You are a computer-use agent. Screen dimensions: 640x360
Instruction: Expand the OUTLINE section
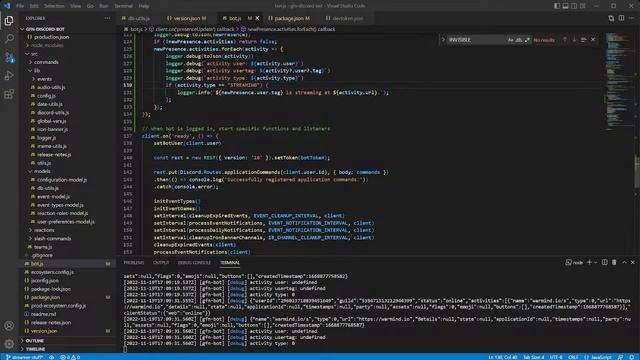coord(35,340)
